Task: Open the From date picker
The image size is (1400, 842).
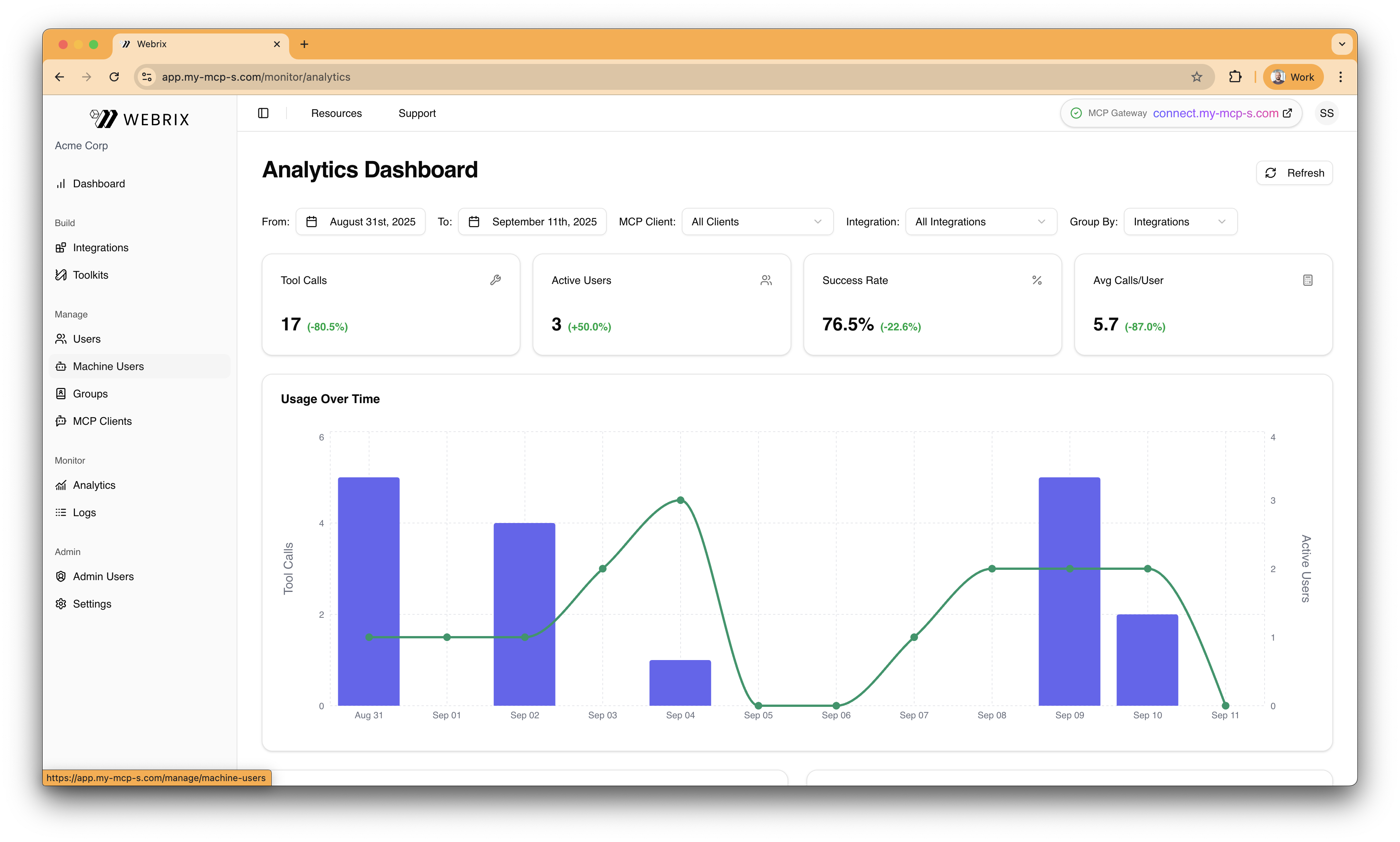Action: pos(361,222)
